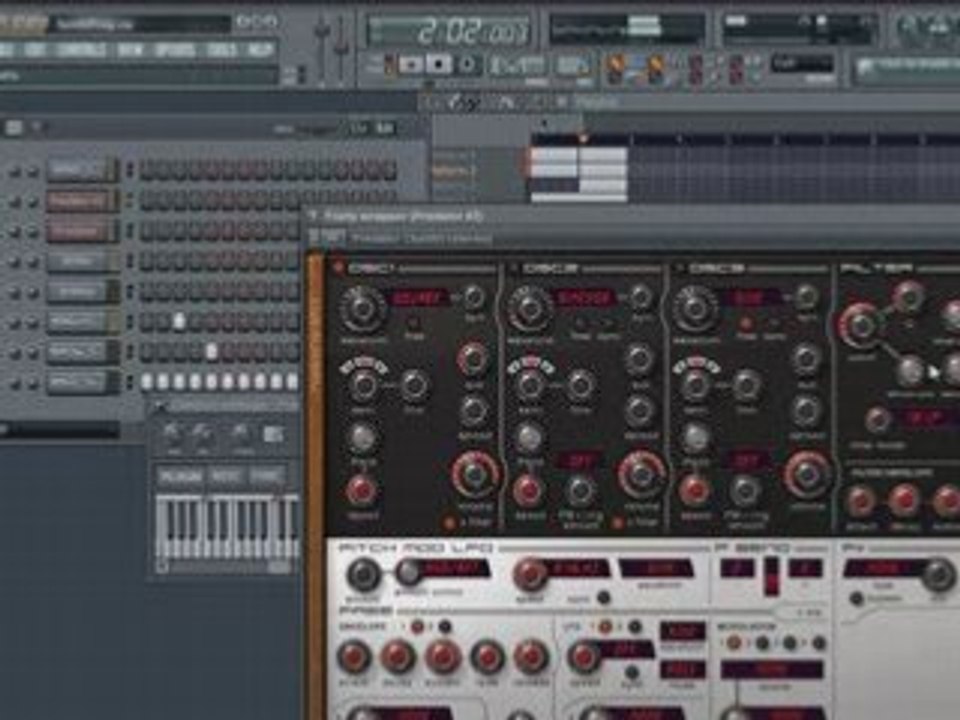
Task: Open the filter mode display in FILTER section
Action: click(928, 418)
